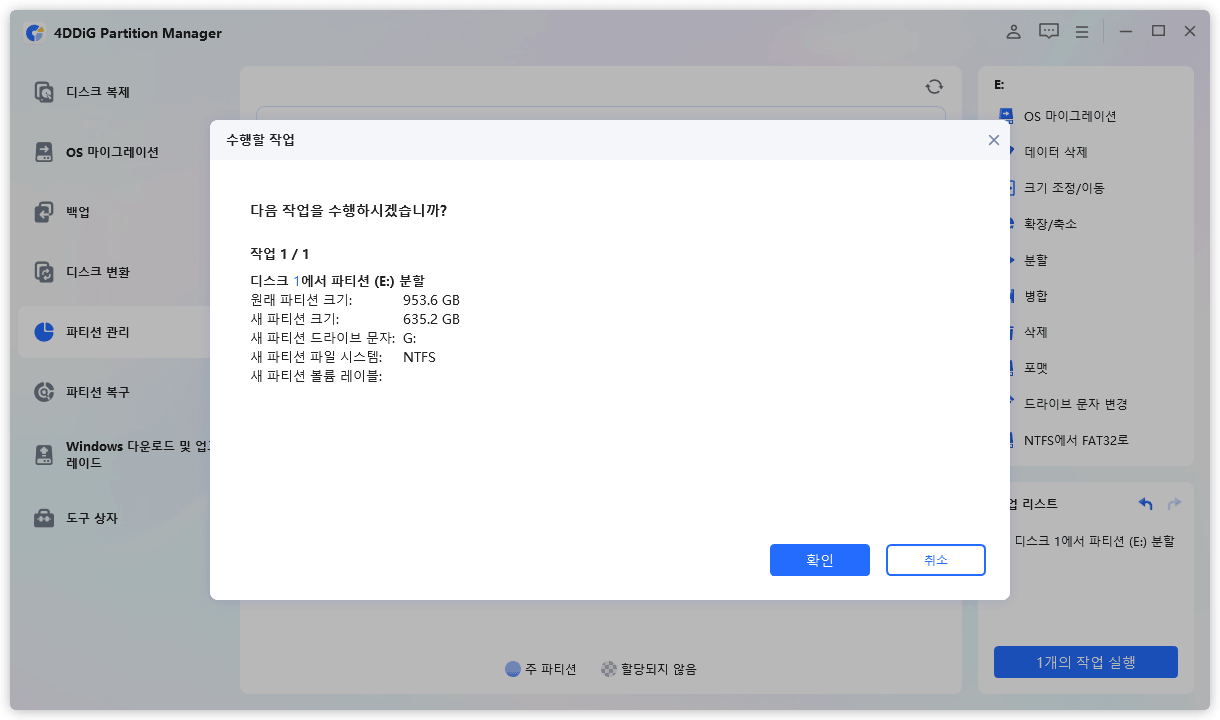Screen dimensions: 1220x720
Task: Choose NTFS에서 FAT32로 action
Action: point(1076,440)
